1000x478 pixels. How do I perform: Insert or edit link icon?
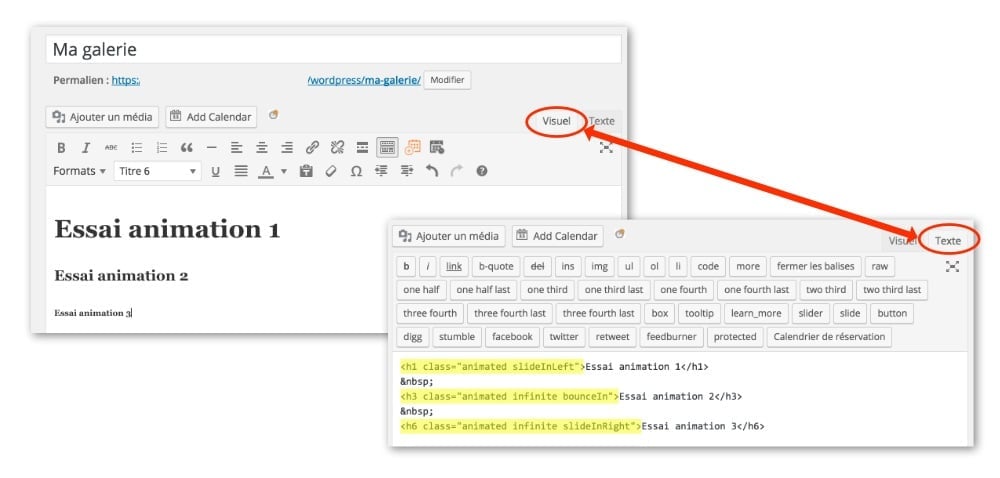[312, 148]
